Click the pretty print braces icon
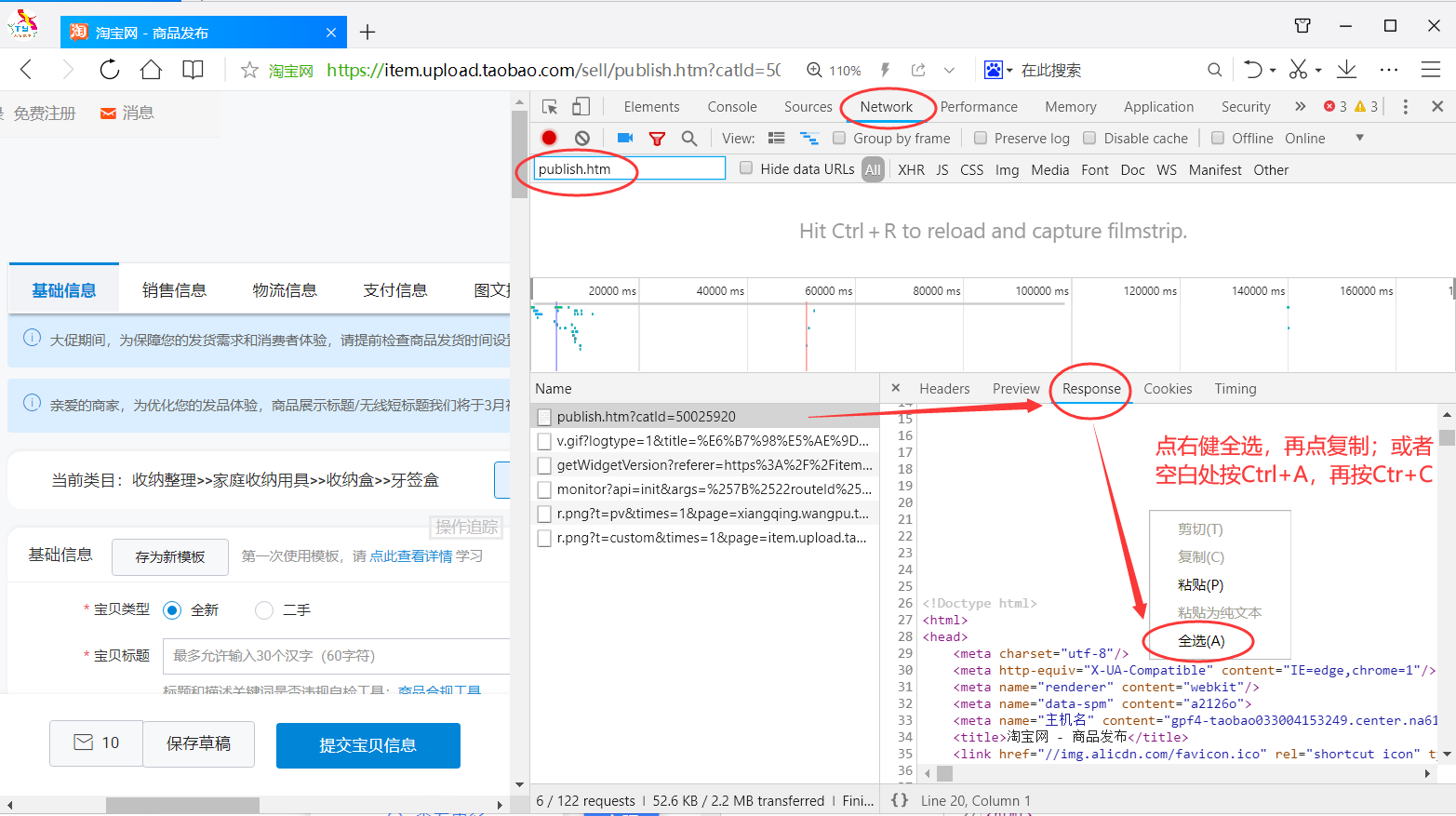Viewport: 1456px width, 816px height. [x=900, y=800]
